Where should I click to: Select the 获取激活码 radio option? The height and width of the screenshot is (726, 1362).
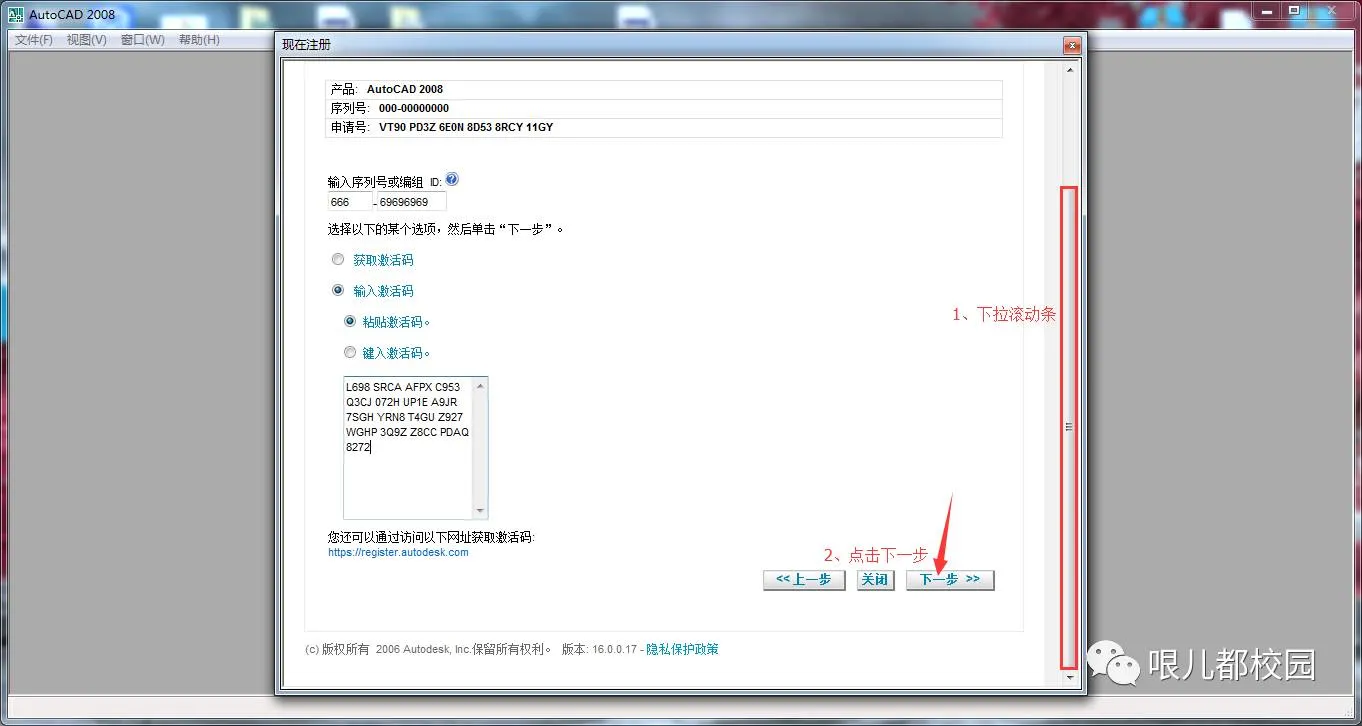(x=337, y=260)
